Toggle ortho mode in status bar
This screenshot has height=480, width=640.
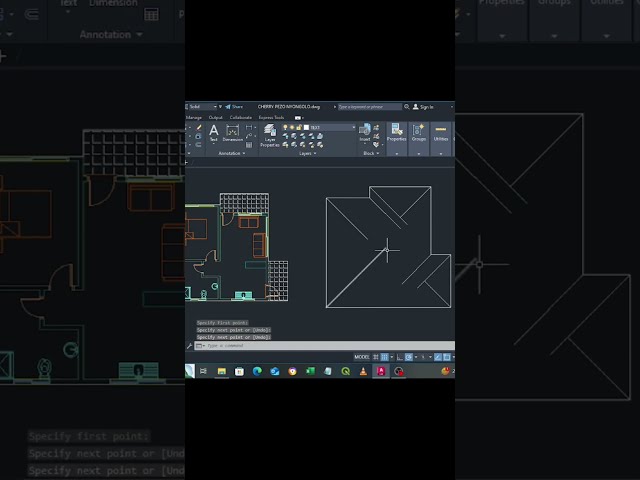400,357
